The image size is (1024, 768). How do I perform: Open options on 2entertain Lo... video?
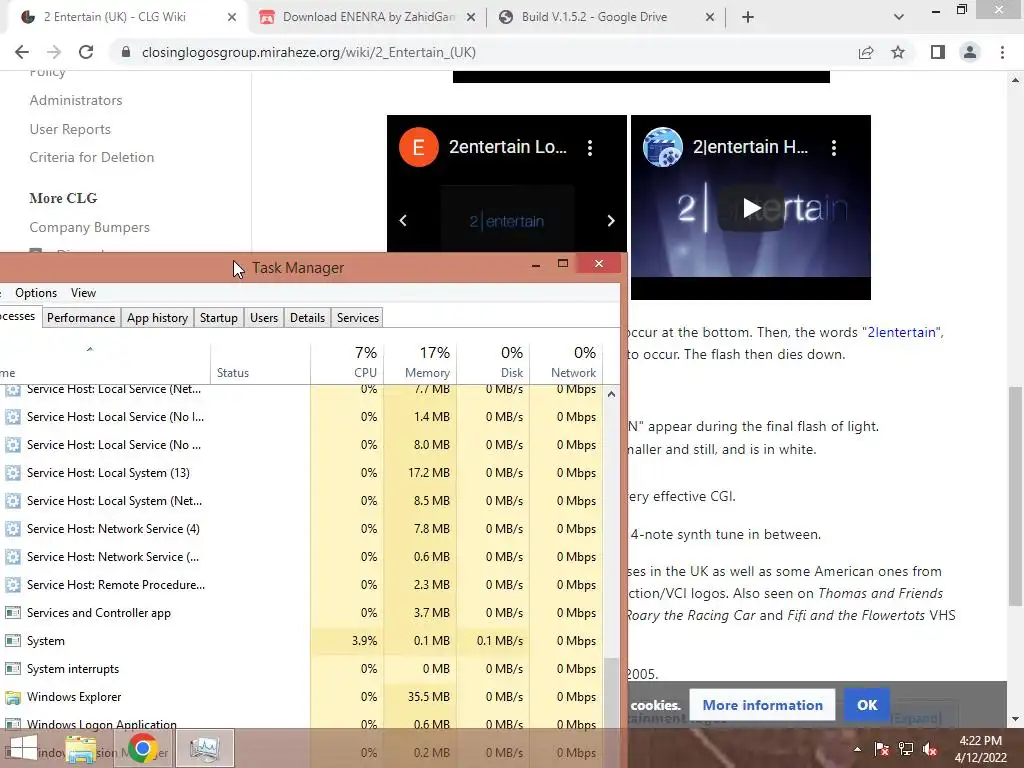tap(590, 148)
